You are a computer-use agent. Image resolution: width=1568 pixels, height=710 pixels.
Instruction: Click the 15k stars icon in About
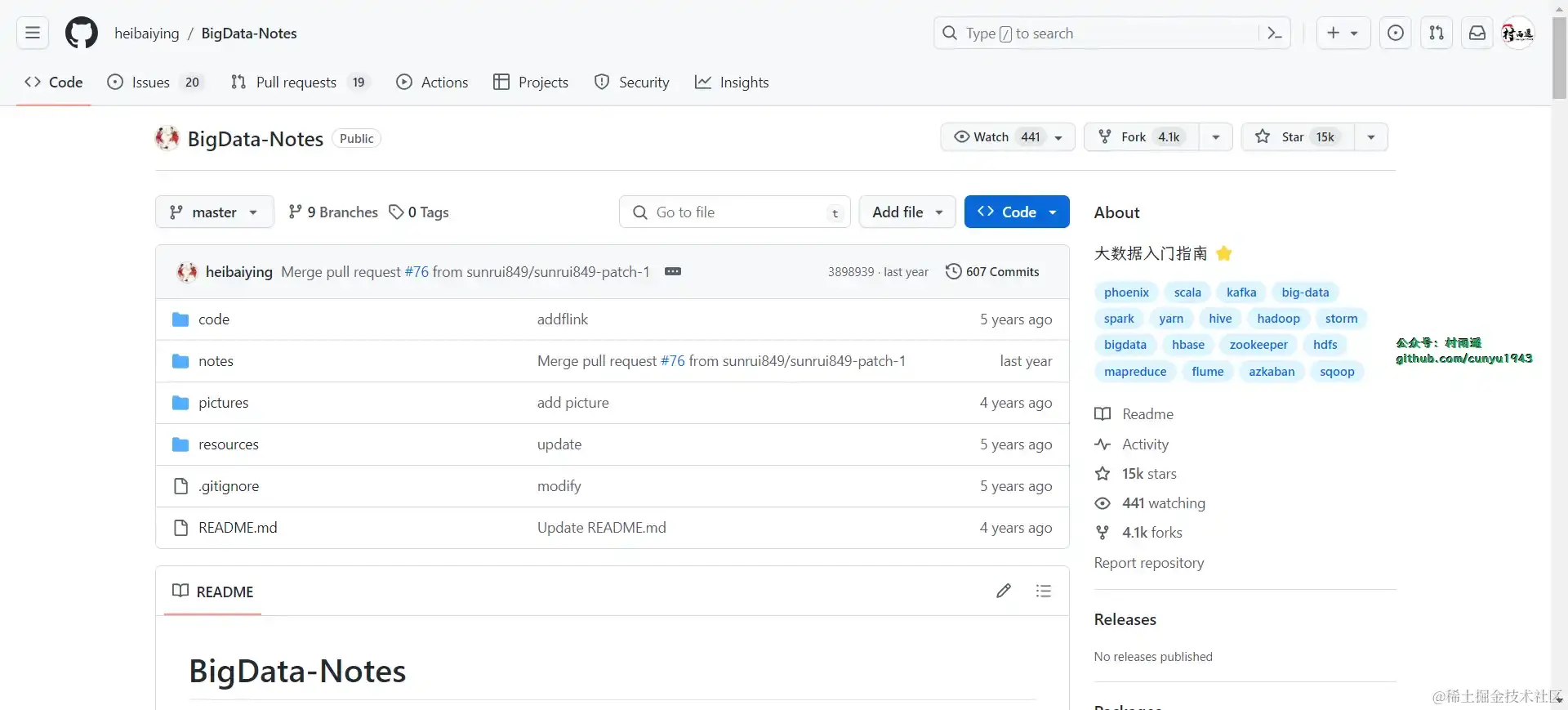coord(1102,474)
